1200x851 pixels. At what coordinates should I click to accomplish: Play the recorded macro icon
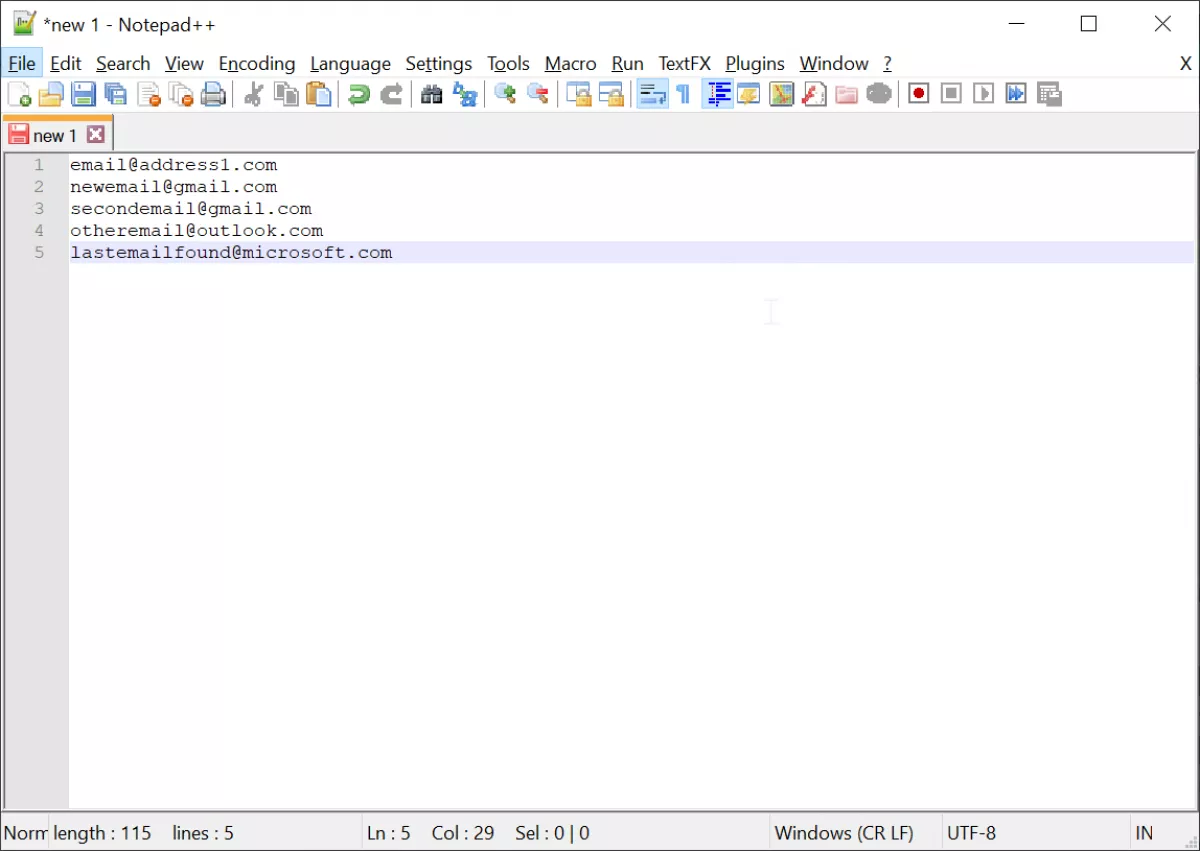983,93
